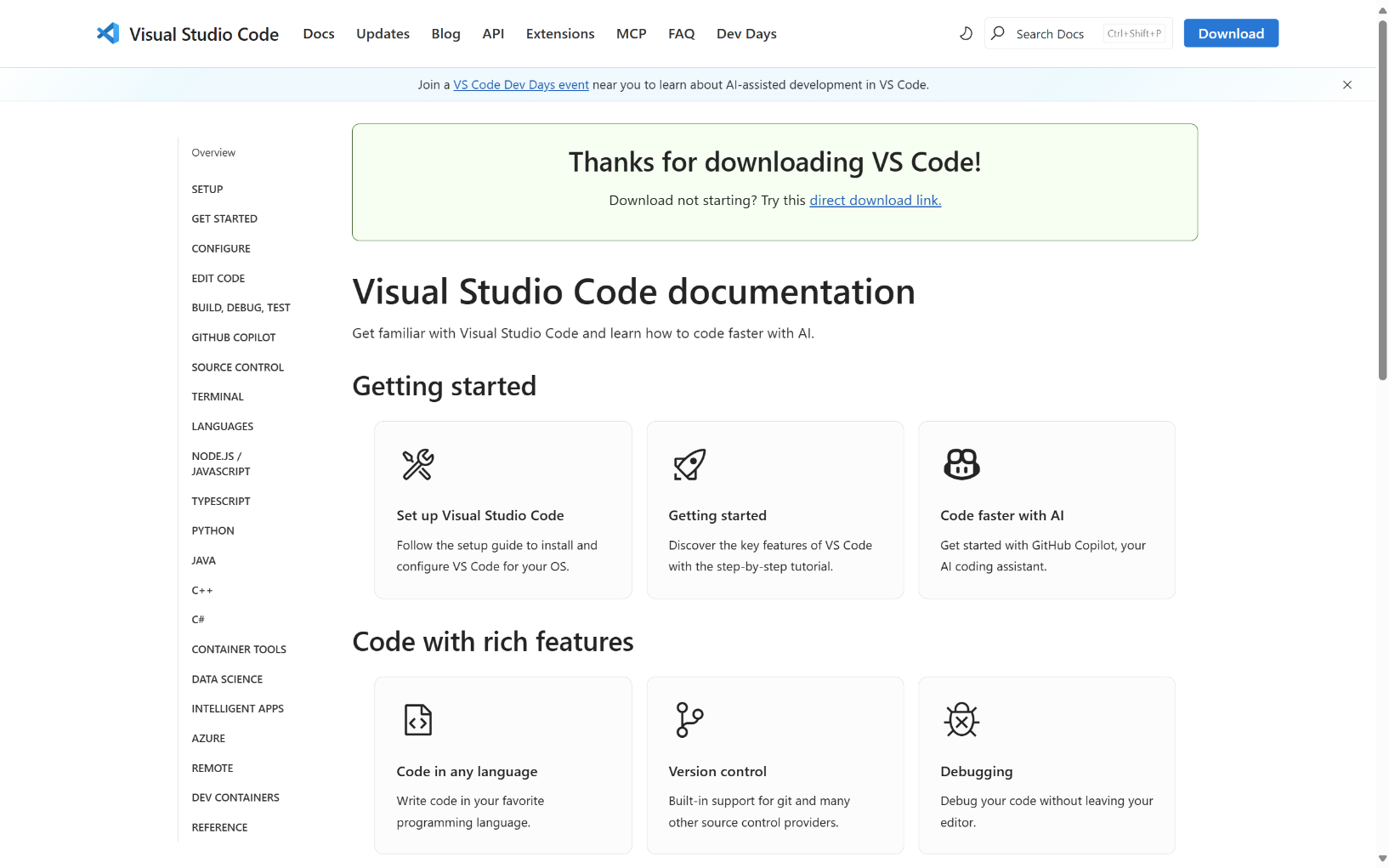
Task: Expand the C# sidebar section
Action: 198,620
